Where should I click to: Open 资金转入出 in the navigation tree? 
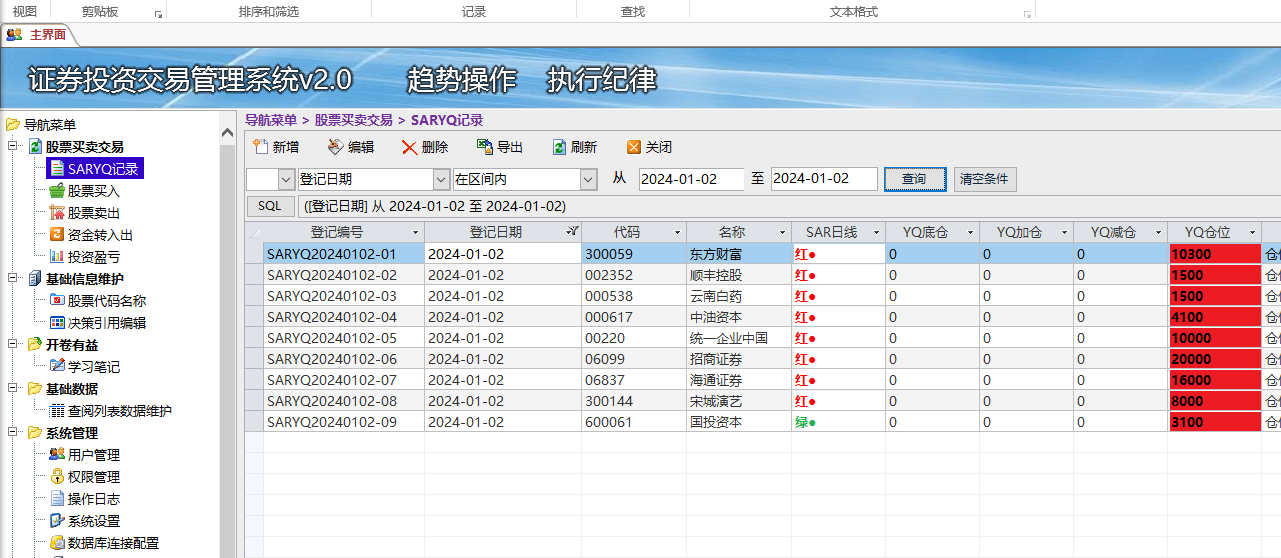pyautogui.click(x=91, y=235)
